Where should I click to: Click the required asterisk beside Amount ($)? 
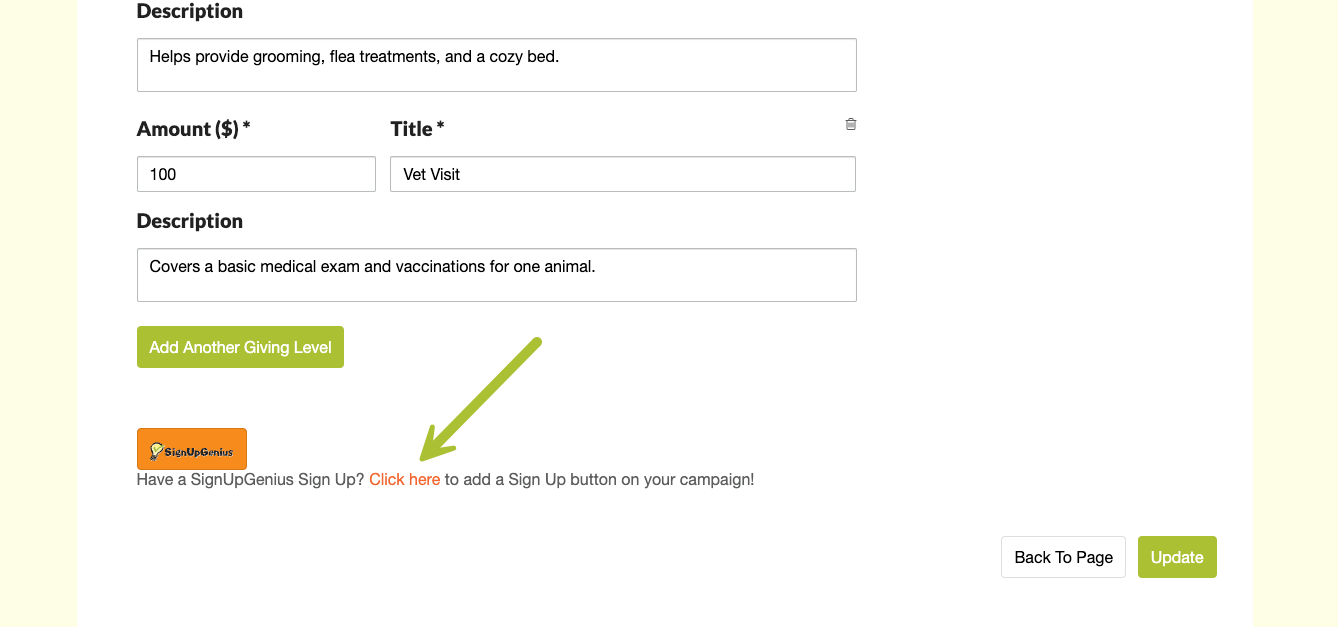pos(247,128)
